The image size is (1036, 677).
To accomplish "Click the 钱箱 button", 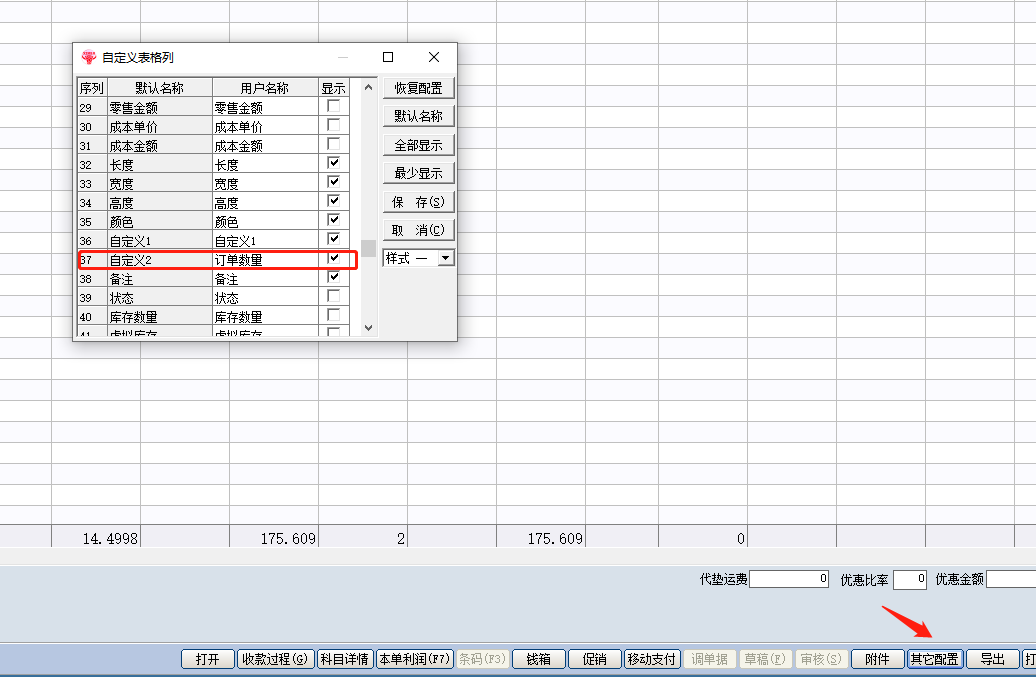I will (538, 659).
